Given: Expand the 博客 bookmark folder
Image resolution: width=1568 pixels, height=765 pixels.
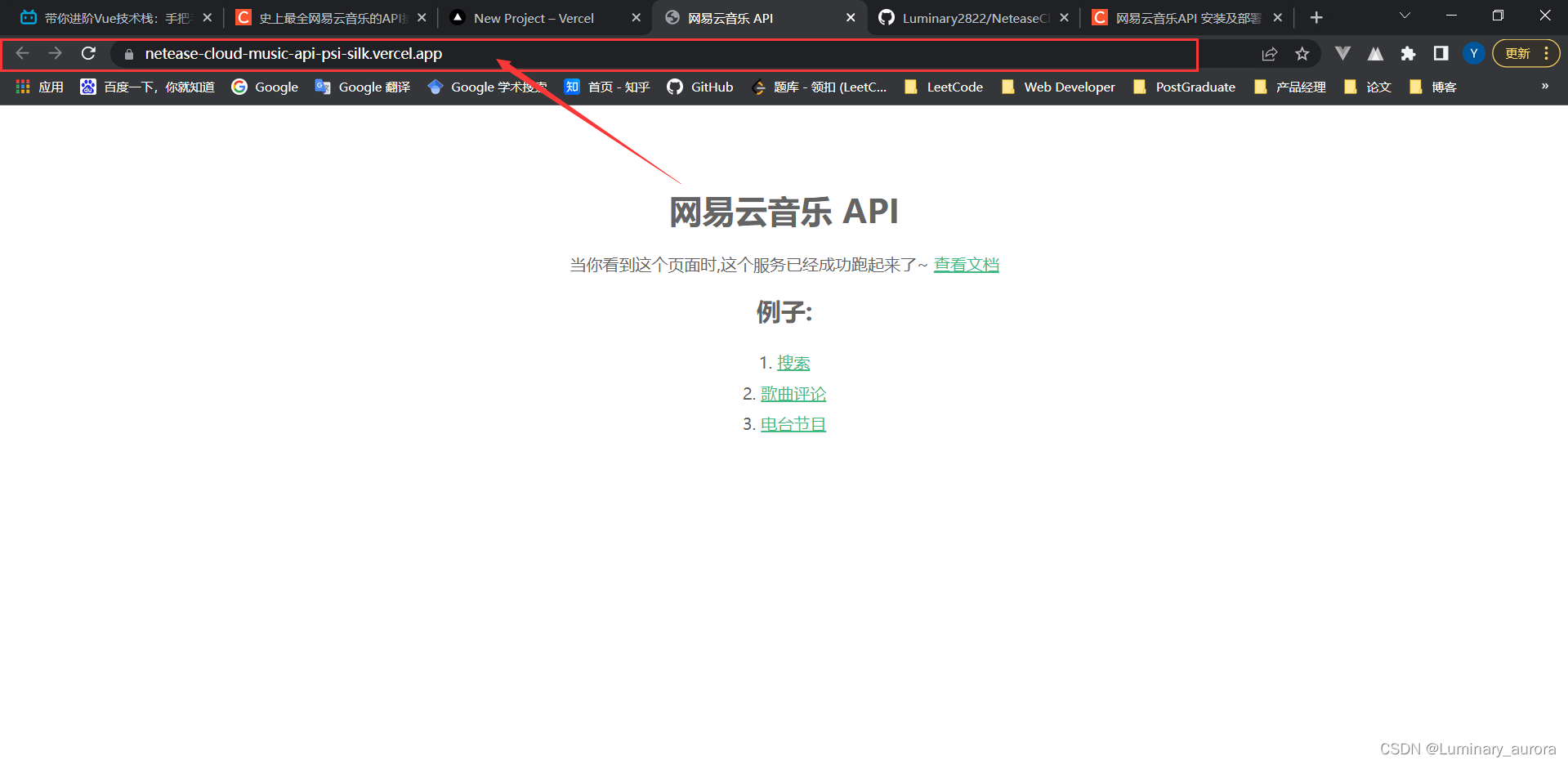Looking at the screenshot, I should click(1432, 87).
